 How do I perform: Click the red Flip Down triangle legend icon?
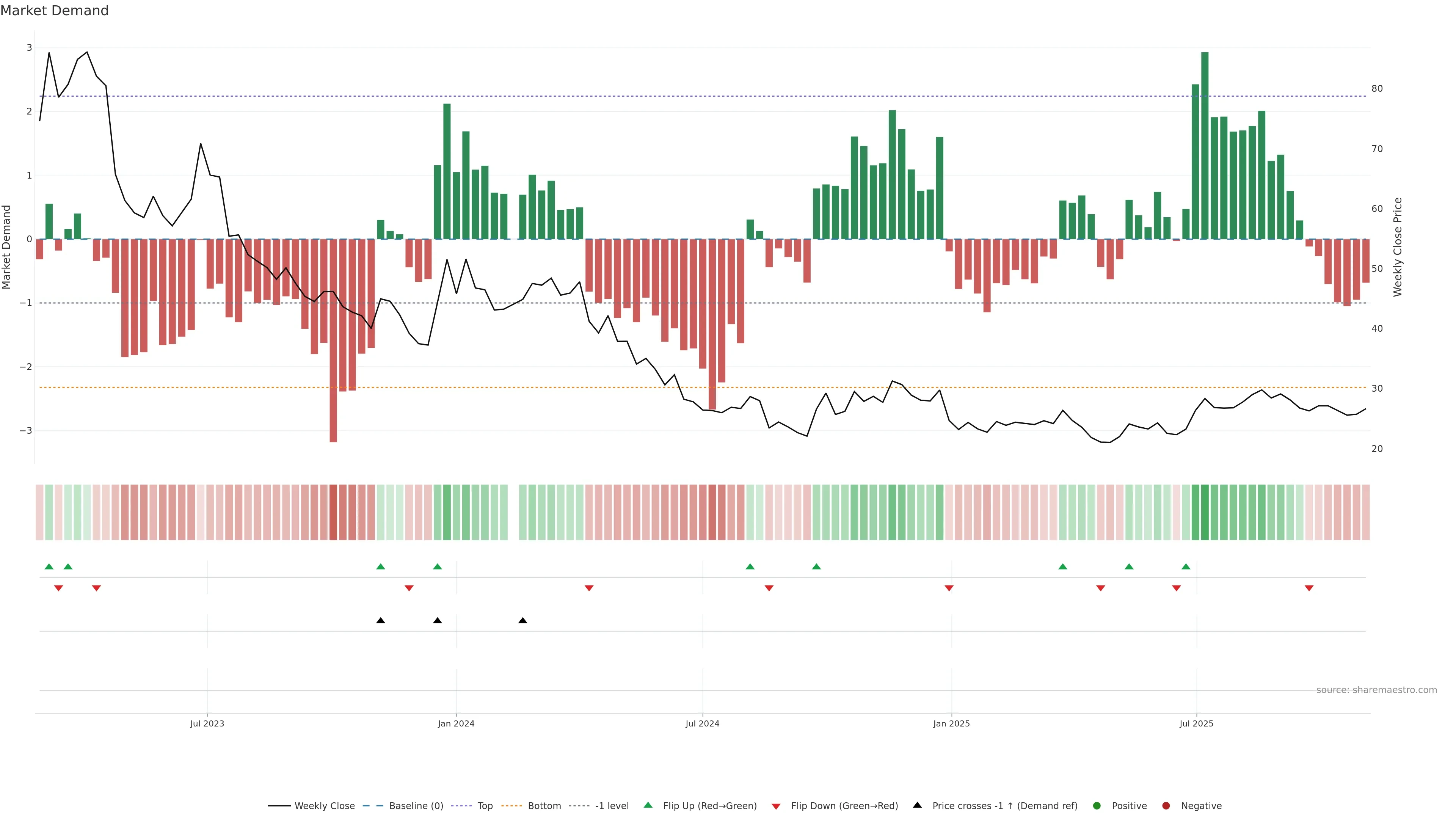[x=776, y=806]
